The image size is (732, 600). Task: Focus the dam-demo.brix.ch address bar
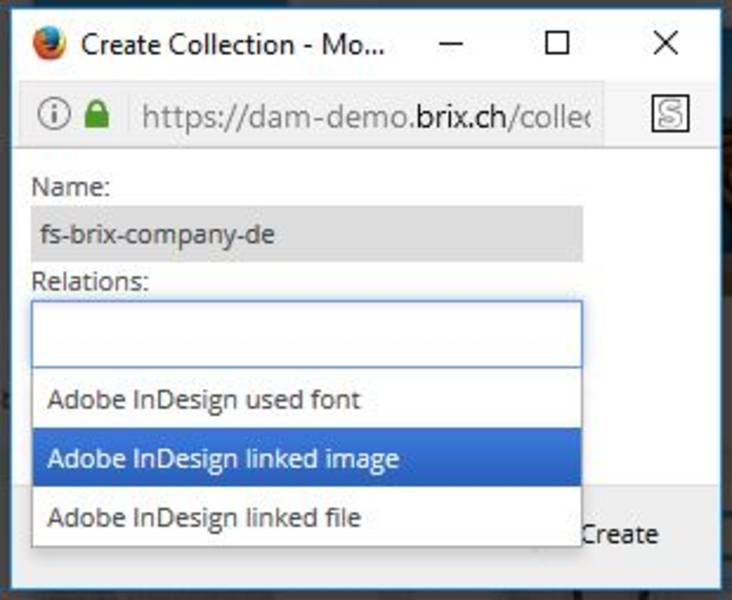point(366,115)
